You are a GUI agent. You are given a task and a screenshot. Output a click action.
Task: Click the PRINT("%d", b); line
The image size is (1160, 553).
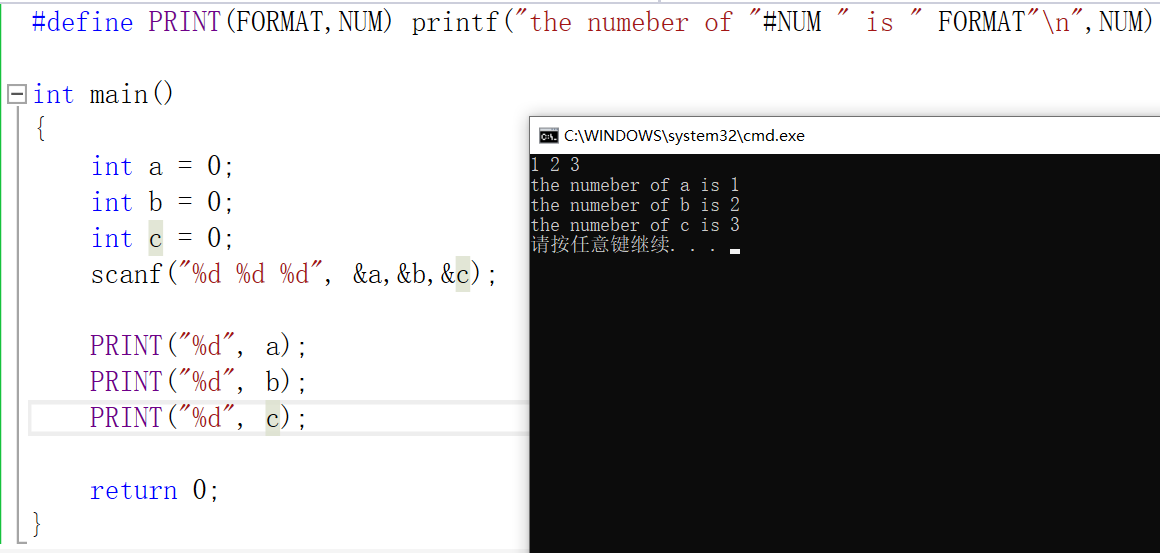[198, 382]
